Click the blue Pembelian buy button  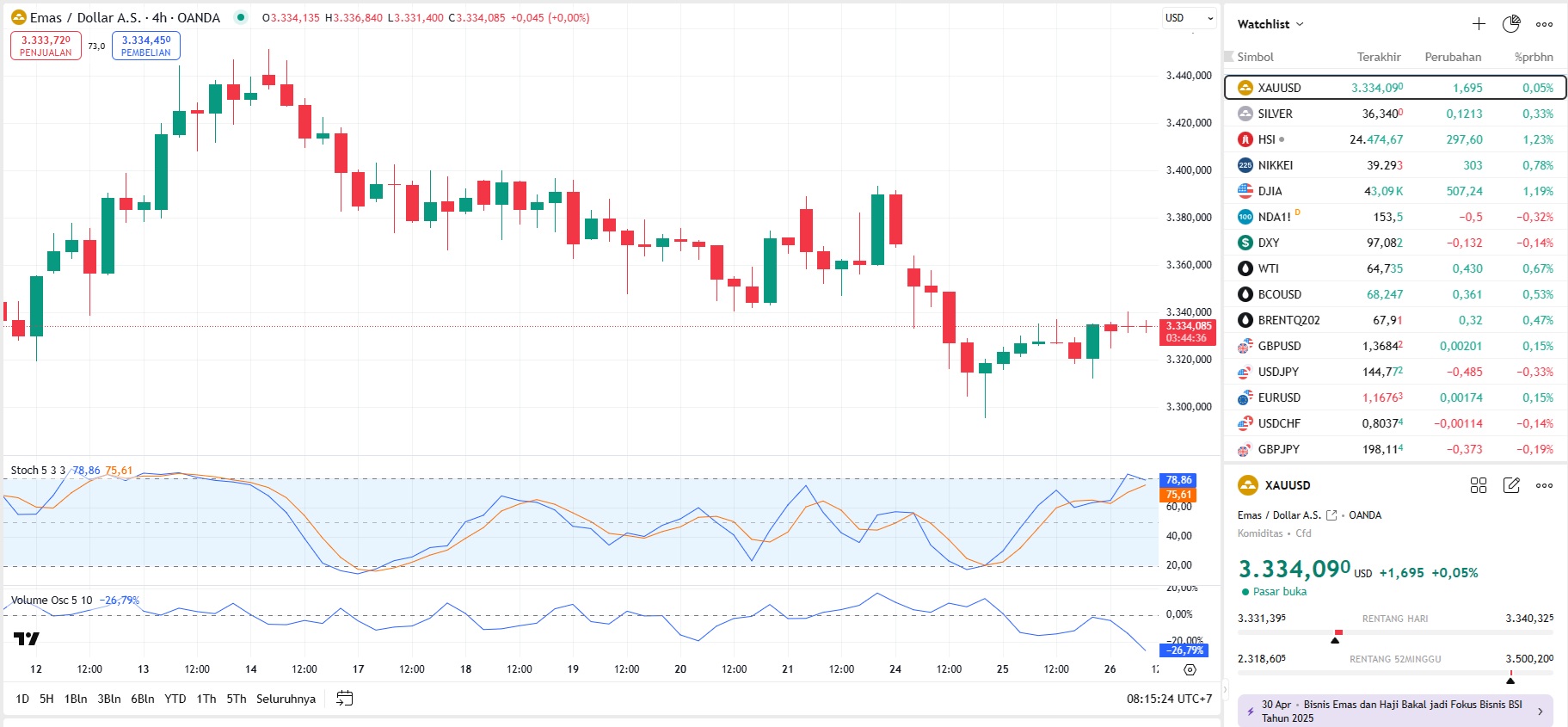click(146, 46)
